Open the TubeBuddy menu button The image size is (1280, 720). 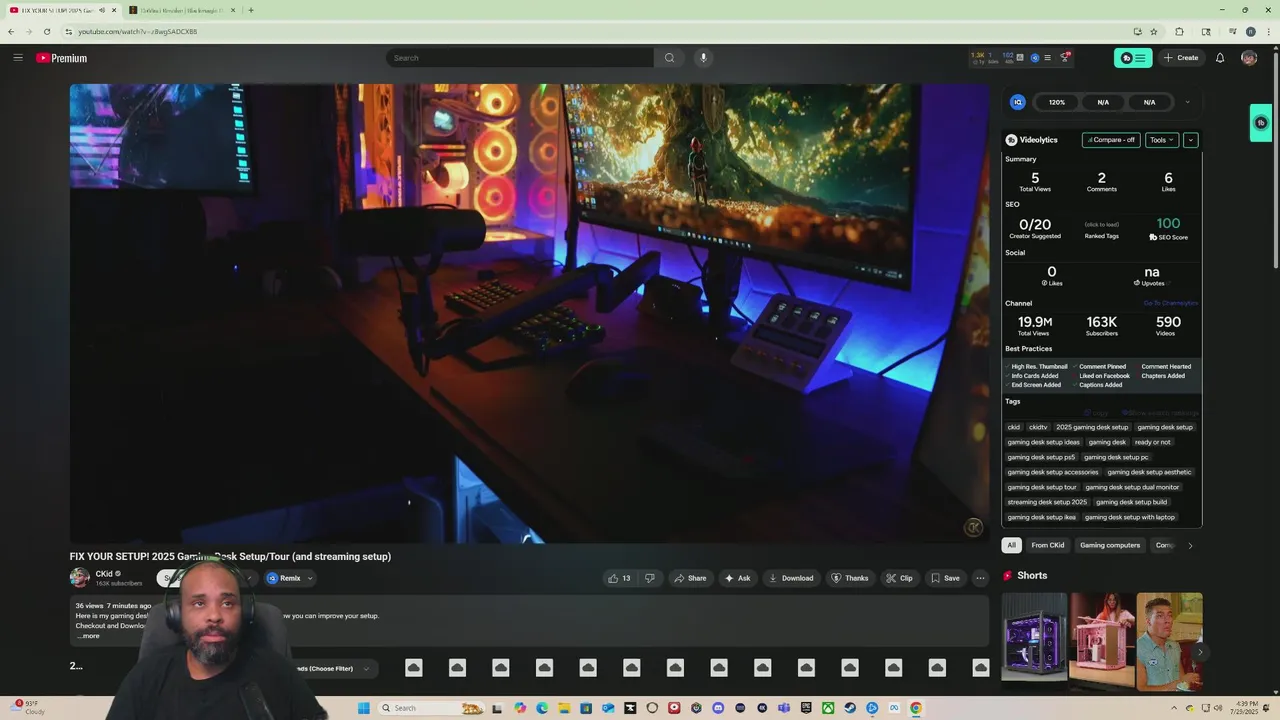[x=1133, y=58]
